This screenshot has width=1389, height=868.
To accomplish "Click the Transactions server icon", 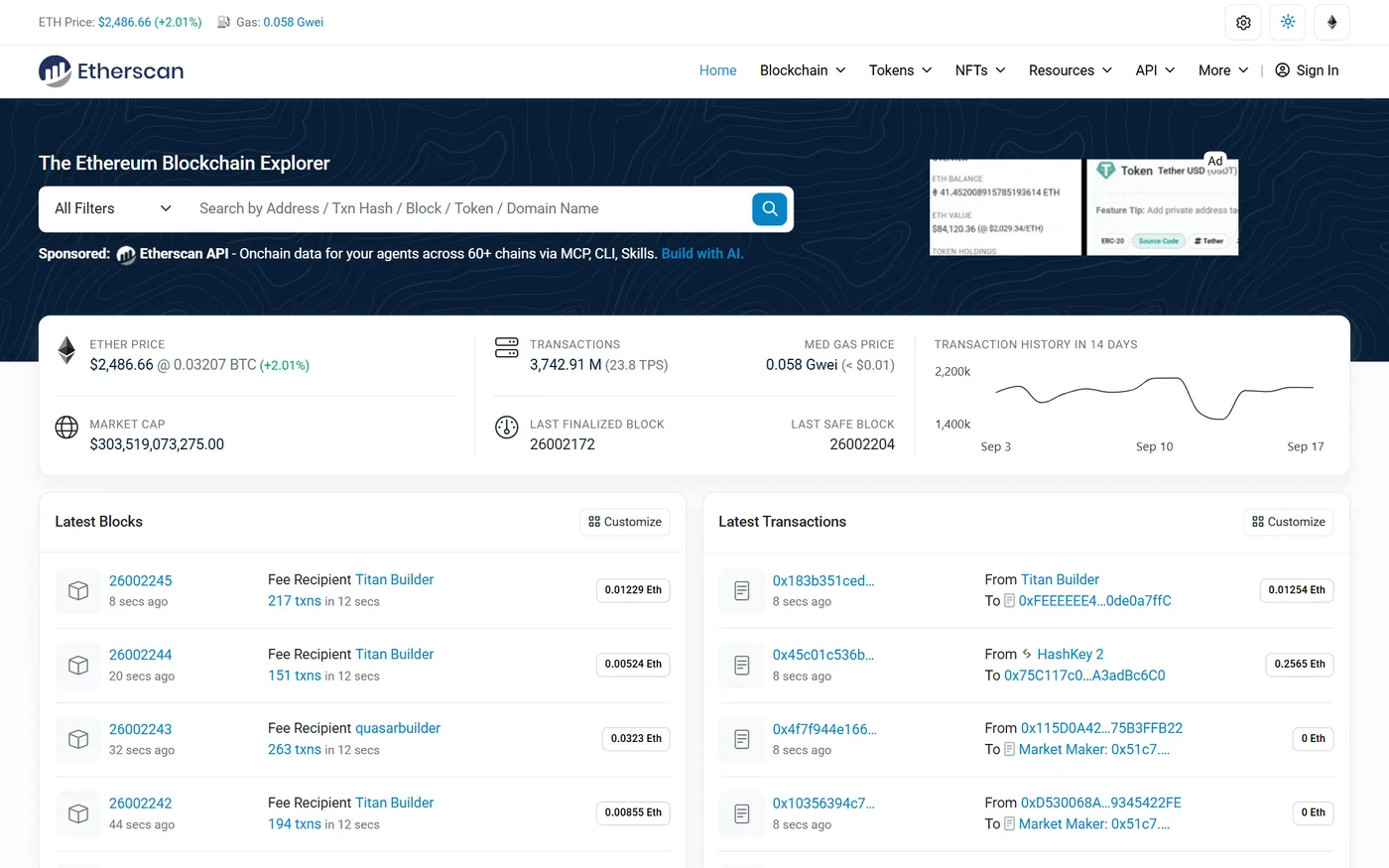I will [507, 347].
